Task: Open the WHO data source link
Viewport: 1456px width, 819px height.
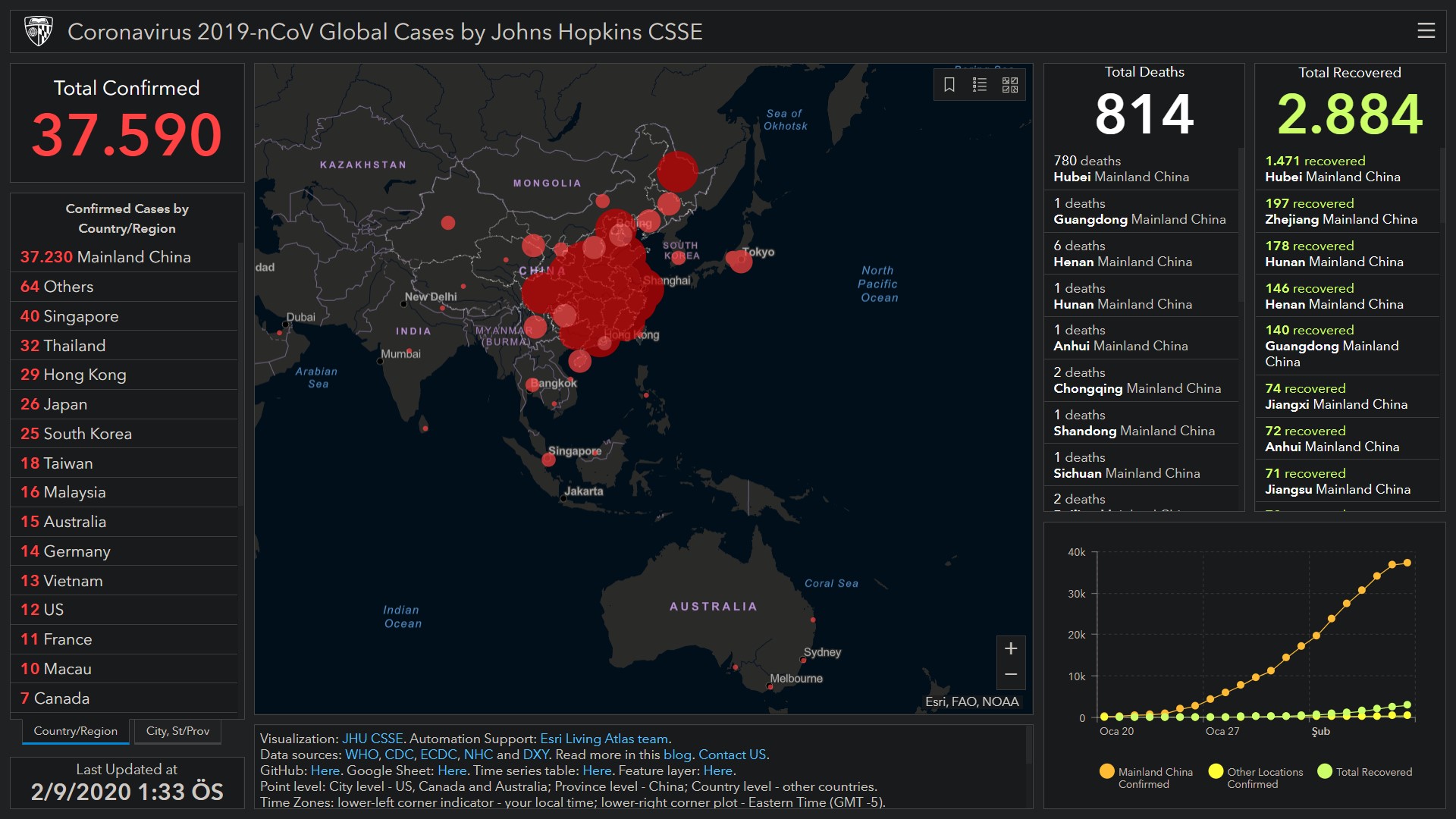Action: click(362, 755)
